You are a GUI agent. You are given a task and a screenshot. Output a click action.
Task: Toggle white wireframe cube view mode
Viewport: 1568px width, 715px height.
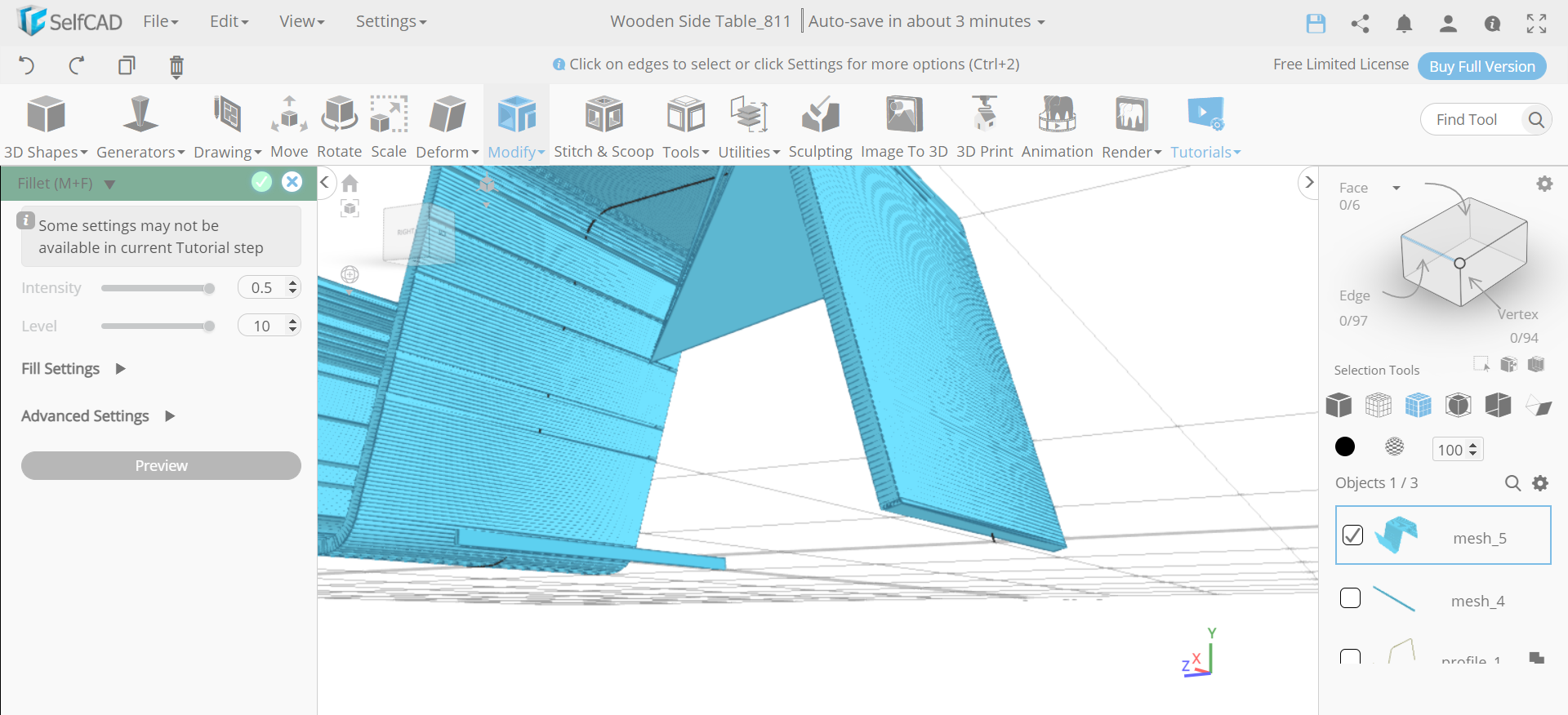1379,405
